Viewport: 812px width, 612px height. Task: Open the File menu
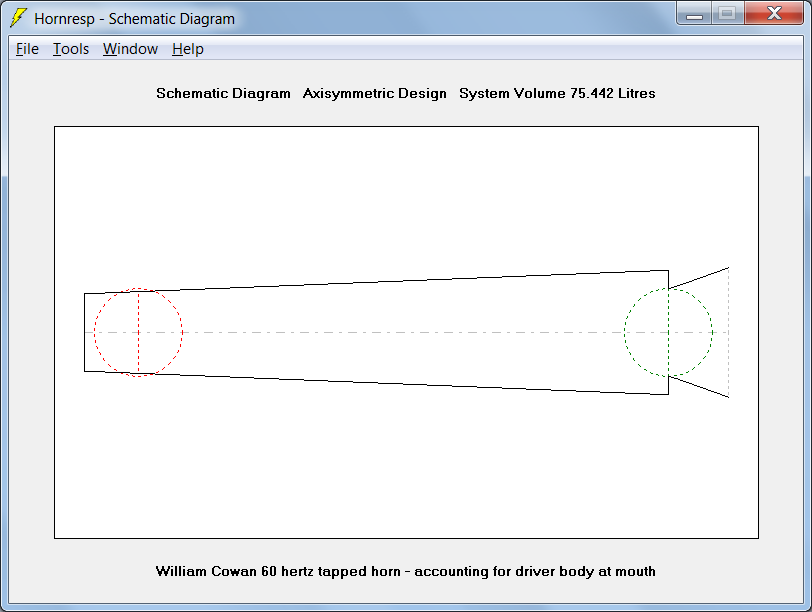click(27, 49)
